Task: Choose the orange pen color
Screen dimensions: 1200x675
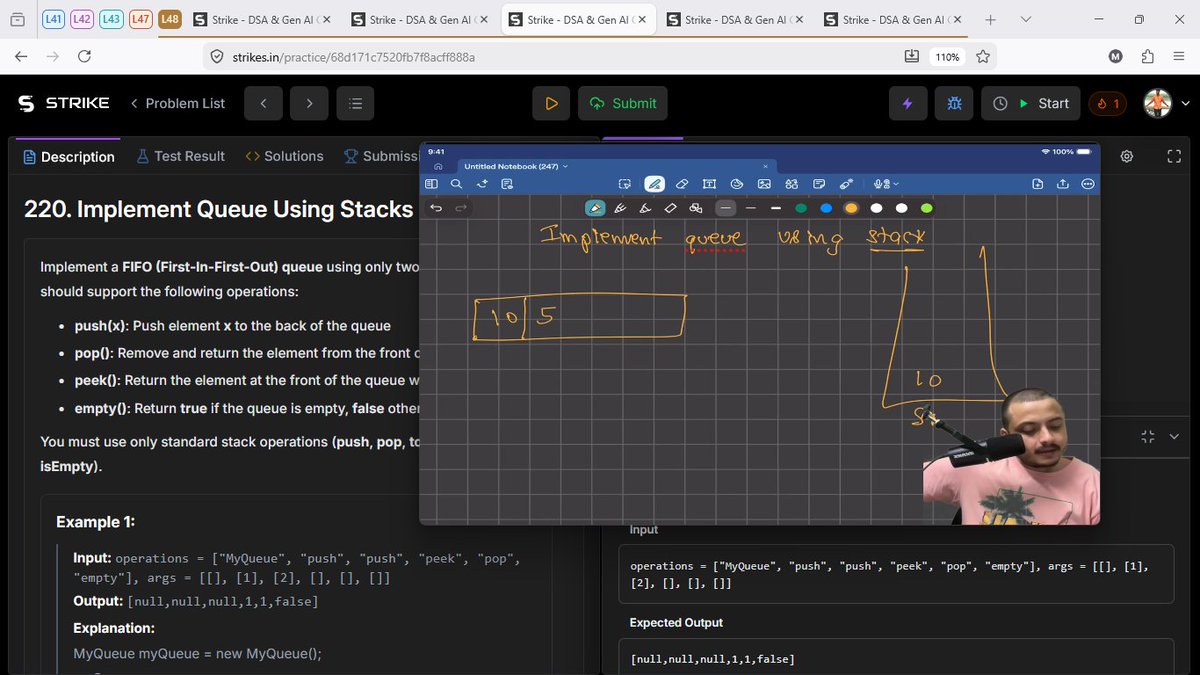Action: coord(851,208)
